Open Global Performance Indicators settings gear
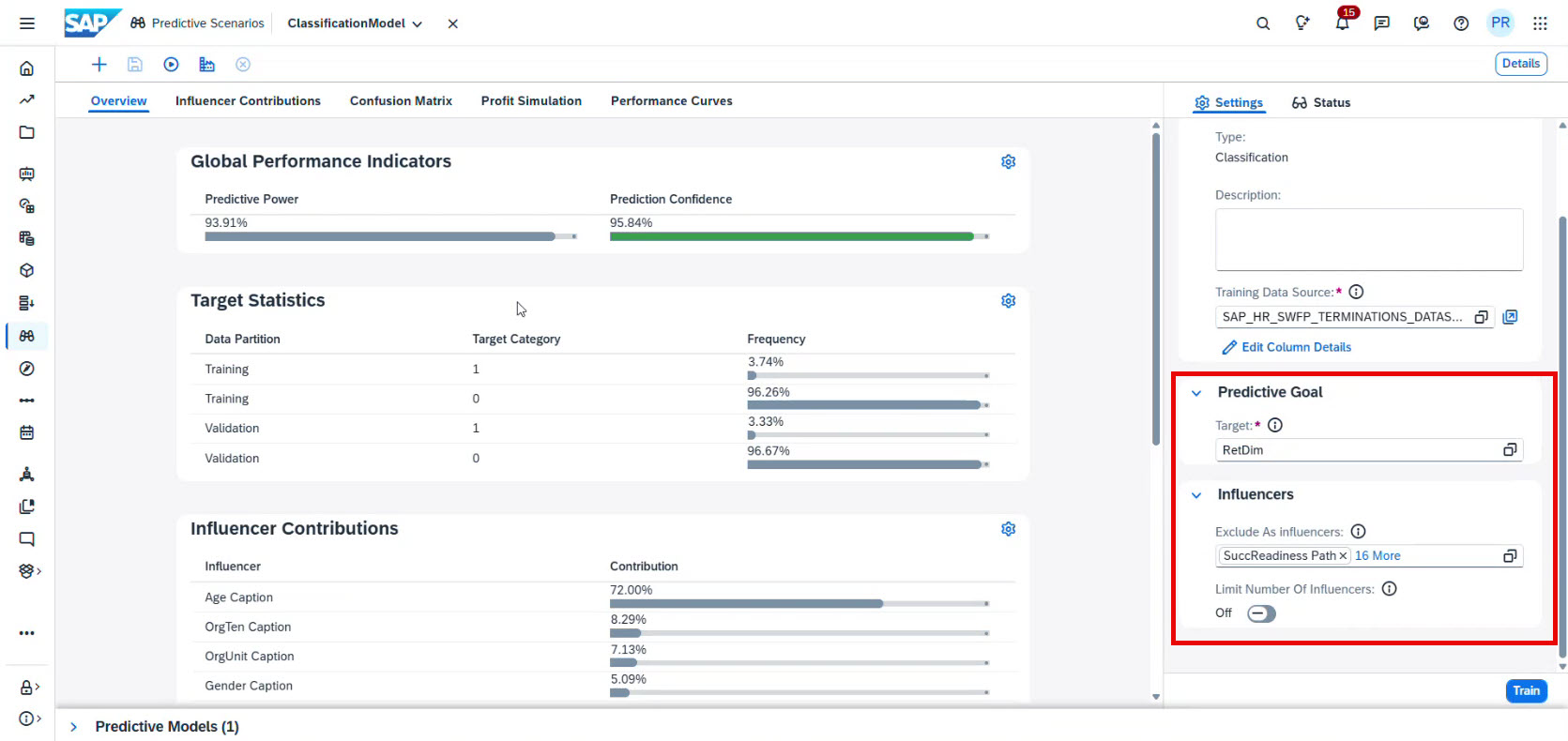The image size is (1568, 741). [x=1008, y=162]
